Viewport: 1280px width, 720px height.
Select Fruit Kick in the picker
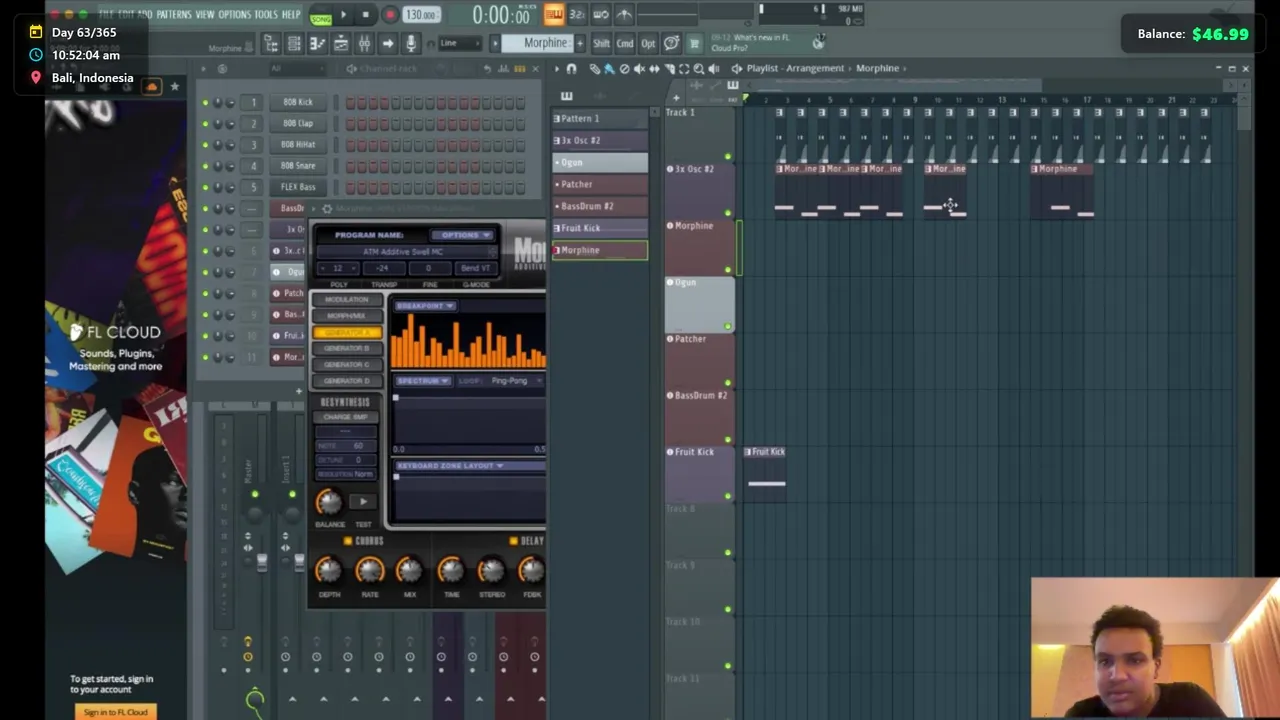pyautogui.click(x=600, y=228)
